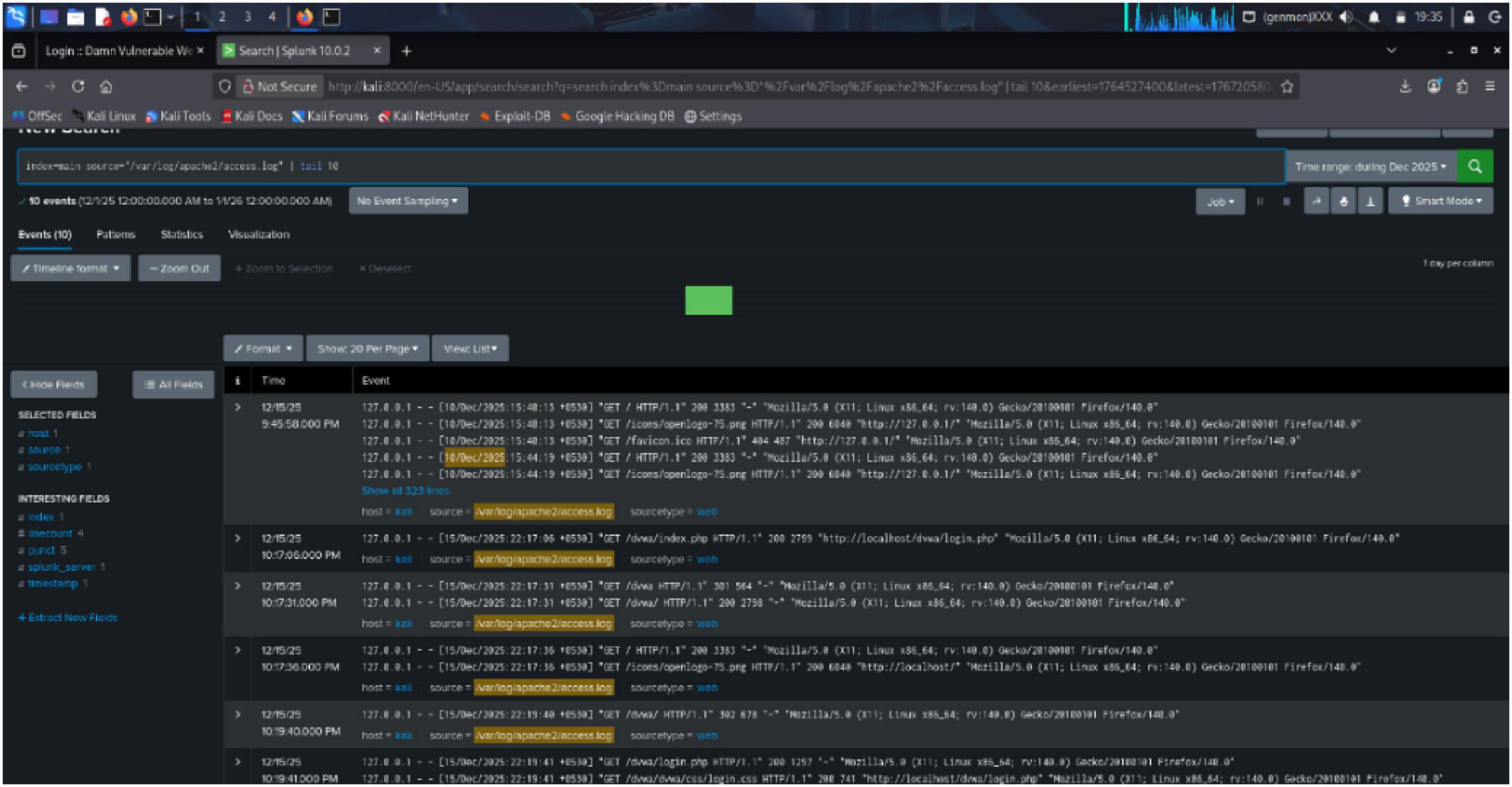Launch the terminal from the Kali panel
The width and height of the screenshot is (1512, 787).
pyautogui.click(x=153, y=17)
